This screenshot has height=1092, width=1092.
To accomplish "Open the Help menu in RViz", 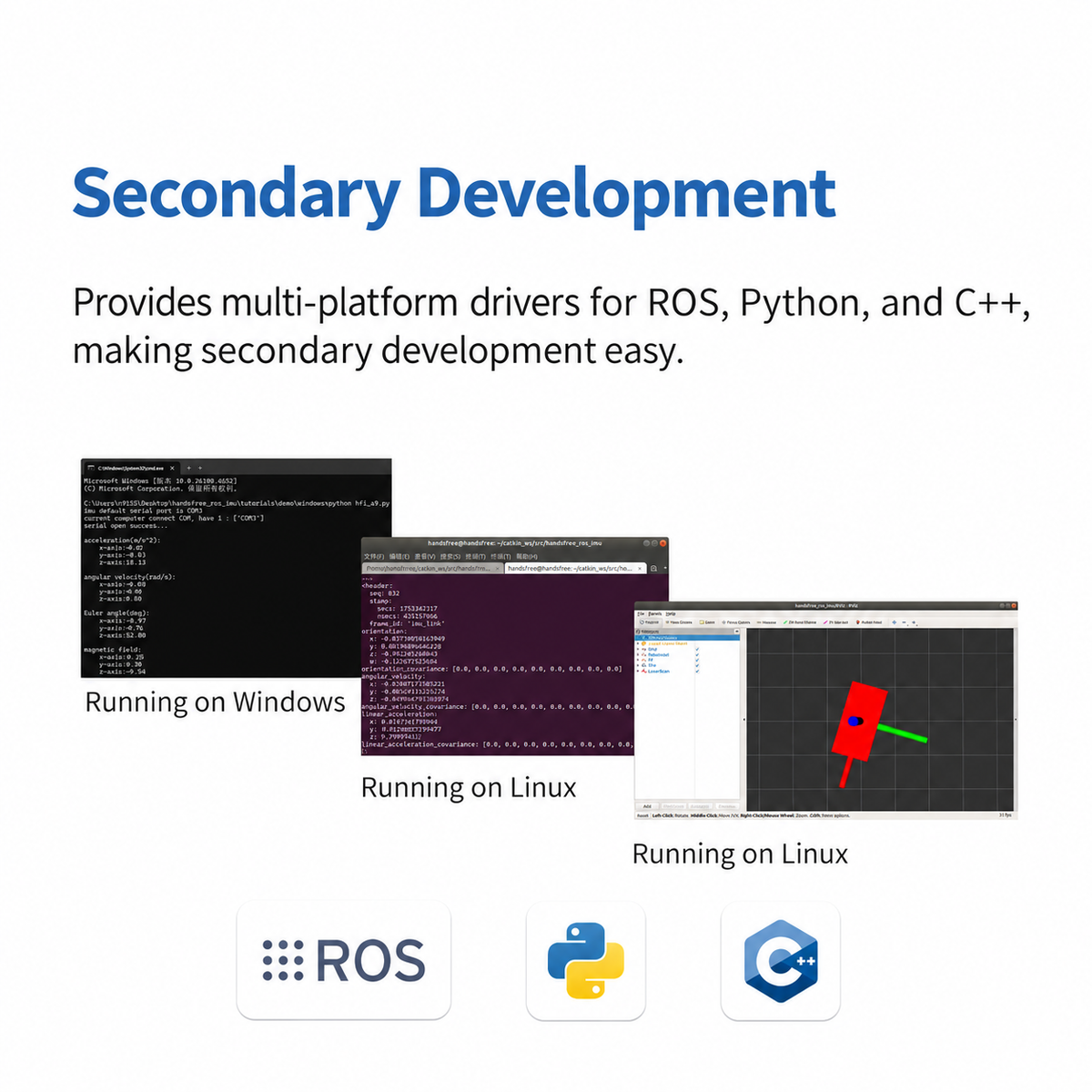I will pos(671,613).
